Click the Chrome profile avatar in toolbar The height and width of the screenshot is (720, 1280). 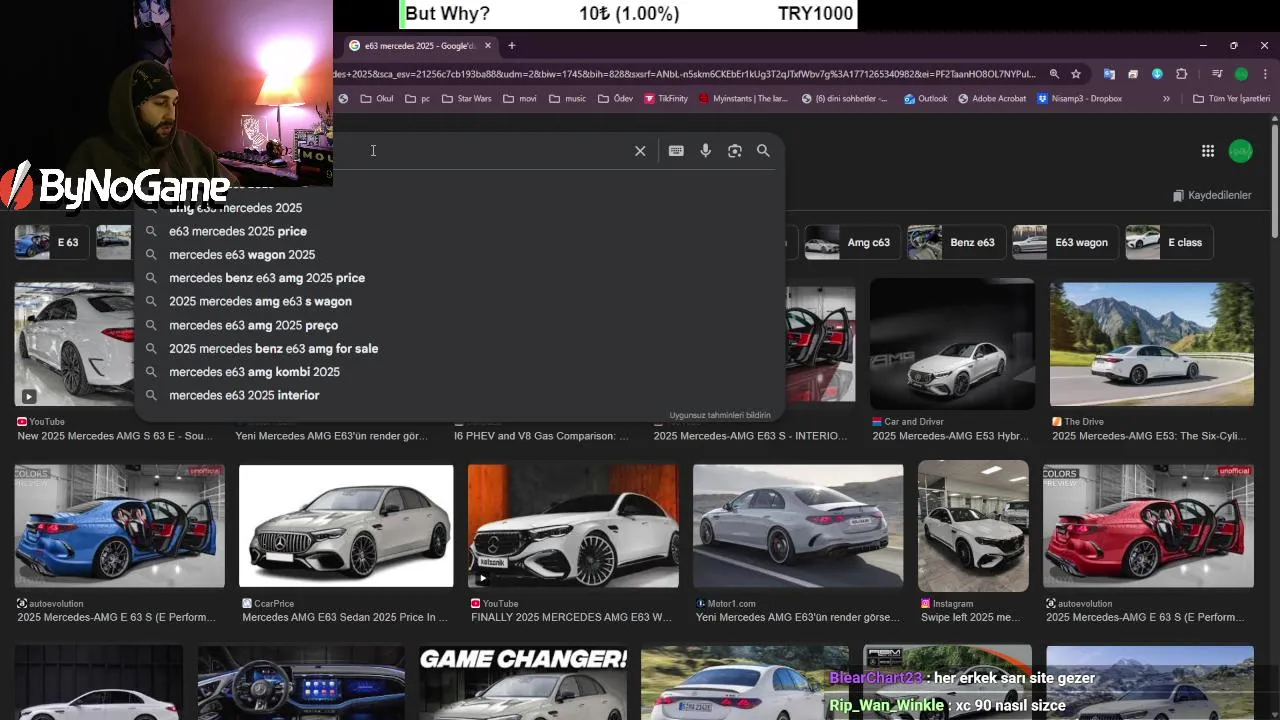pos(1241,74)
